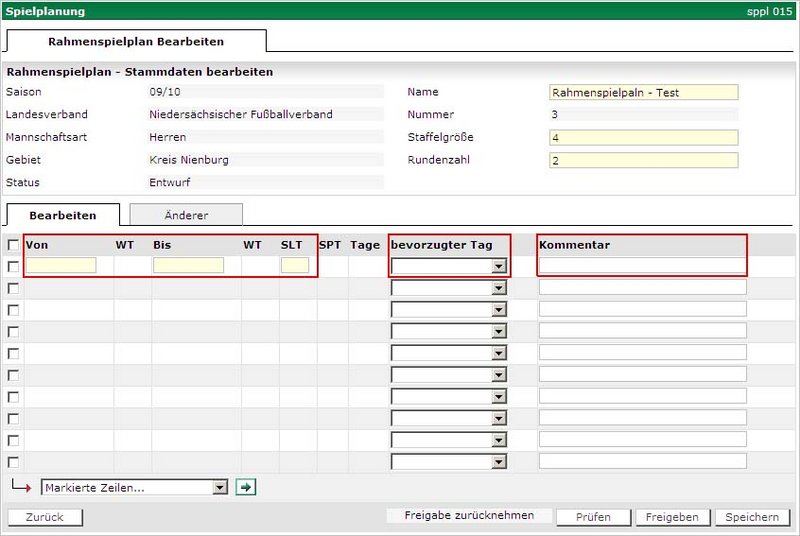800x536 pixels.
Task: Click the first row Kommentar text field
Action: [642, 266]
